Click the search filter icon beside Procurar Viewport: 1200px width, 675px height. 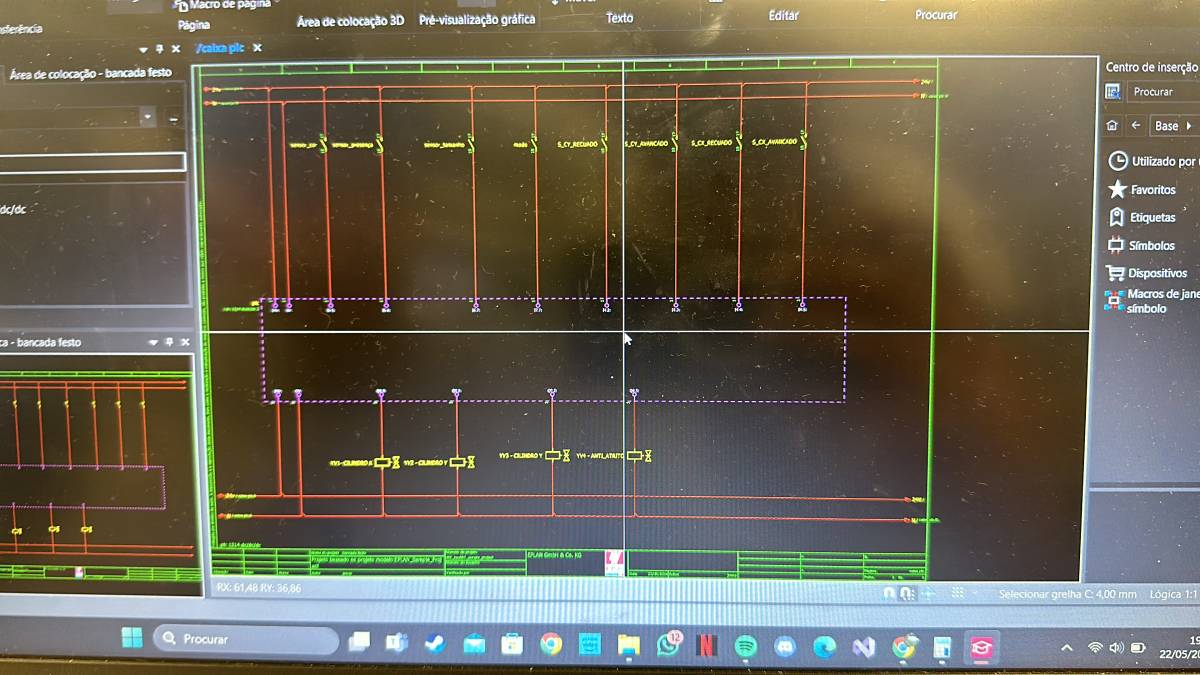pos(1113,92)
